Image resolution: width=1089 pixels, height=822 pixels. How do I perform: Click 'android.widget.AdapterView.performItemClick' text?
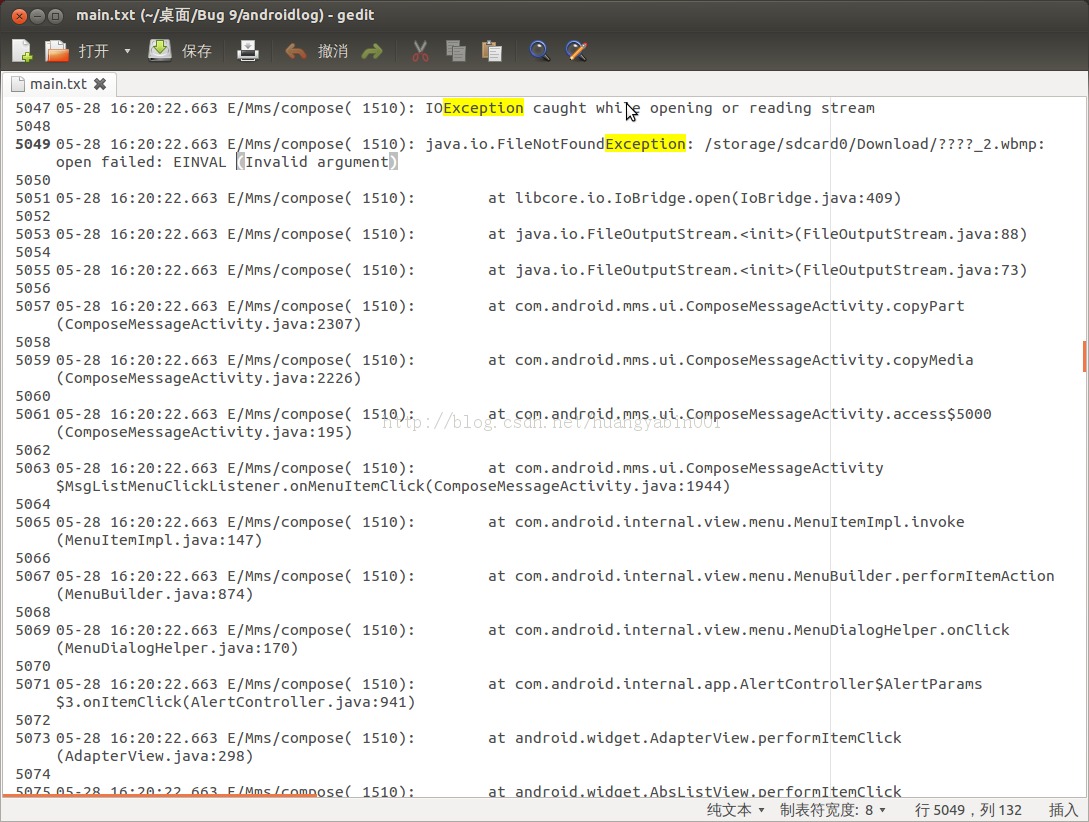click(708, 739)
